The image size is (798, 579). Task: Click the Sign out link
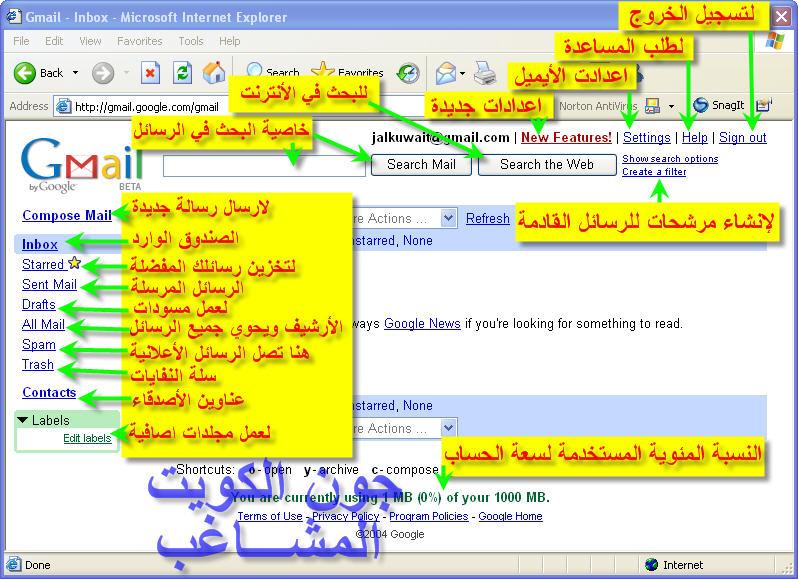pos(742,137)
